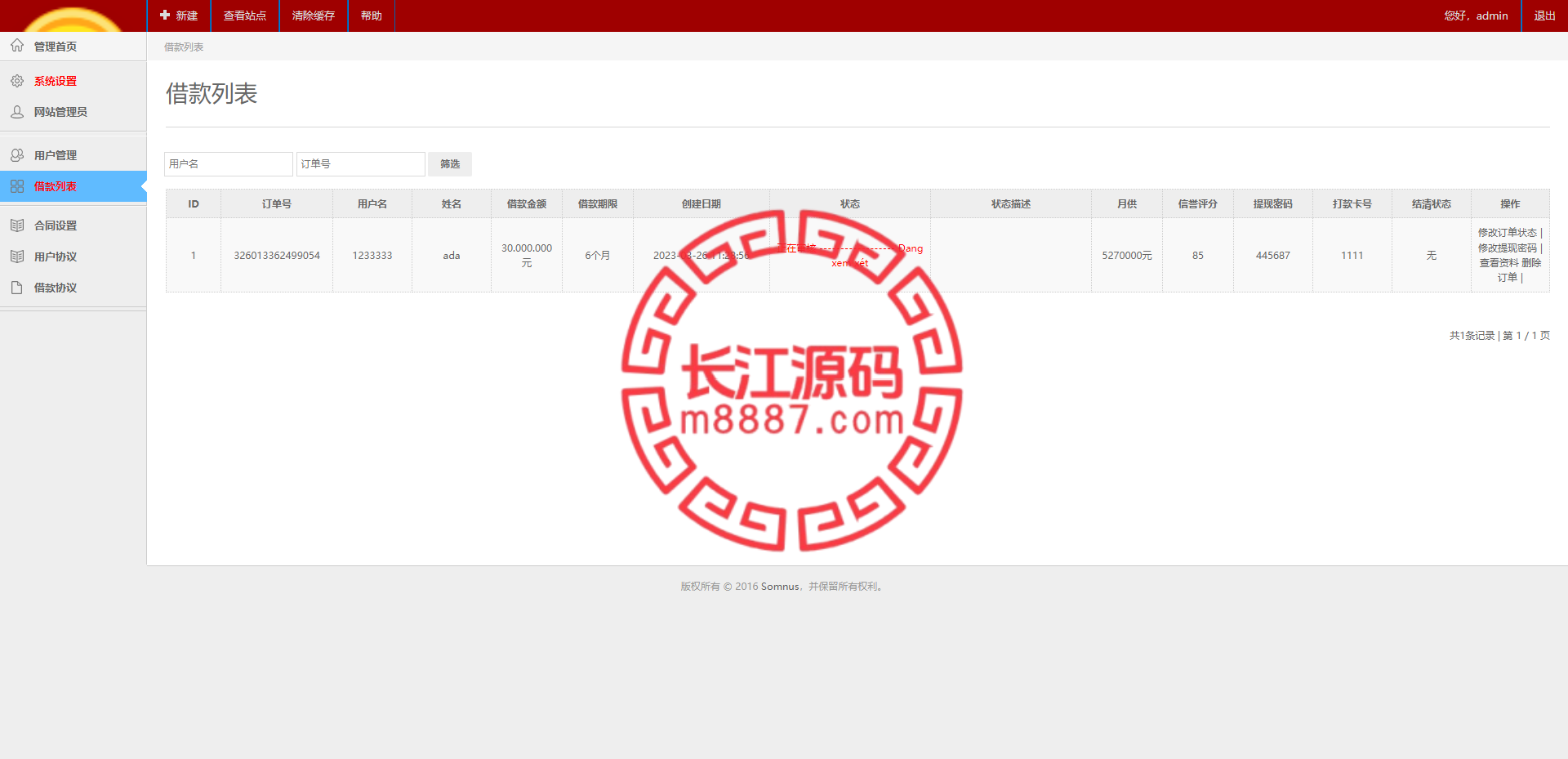Click the 用户名 filter input field
The image size is (1568, 759).
click(229, 164)
